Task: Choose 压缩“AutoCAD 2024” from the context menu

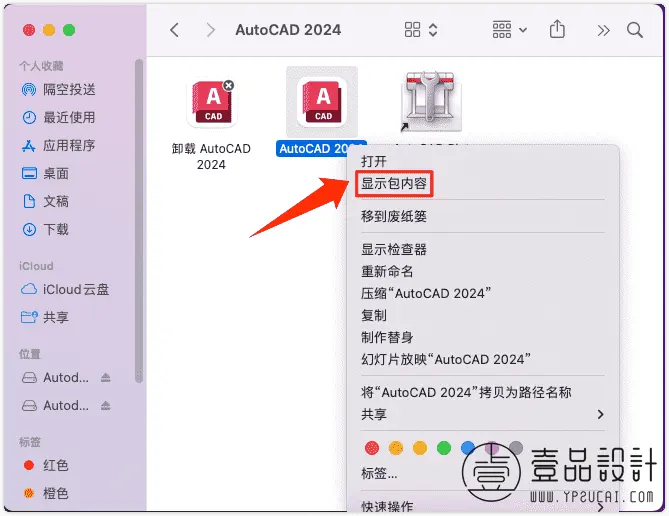Action: coord(426,294)
